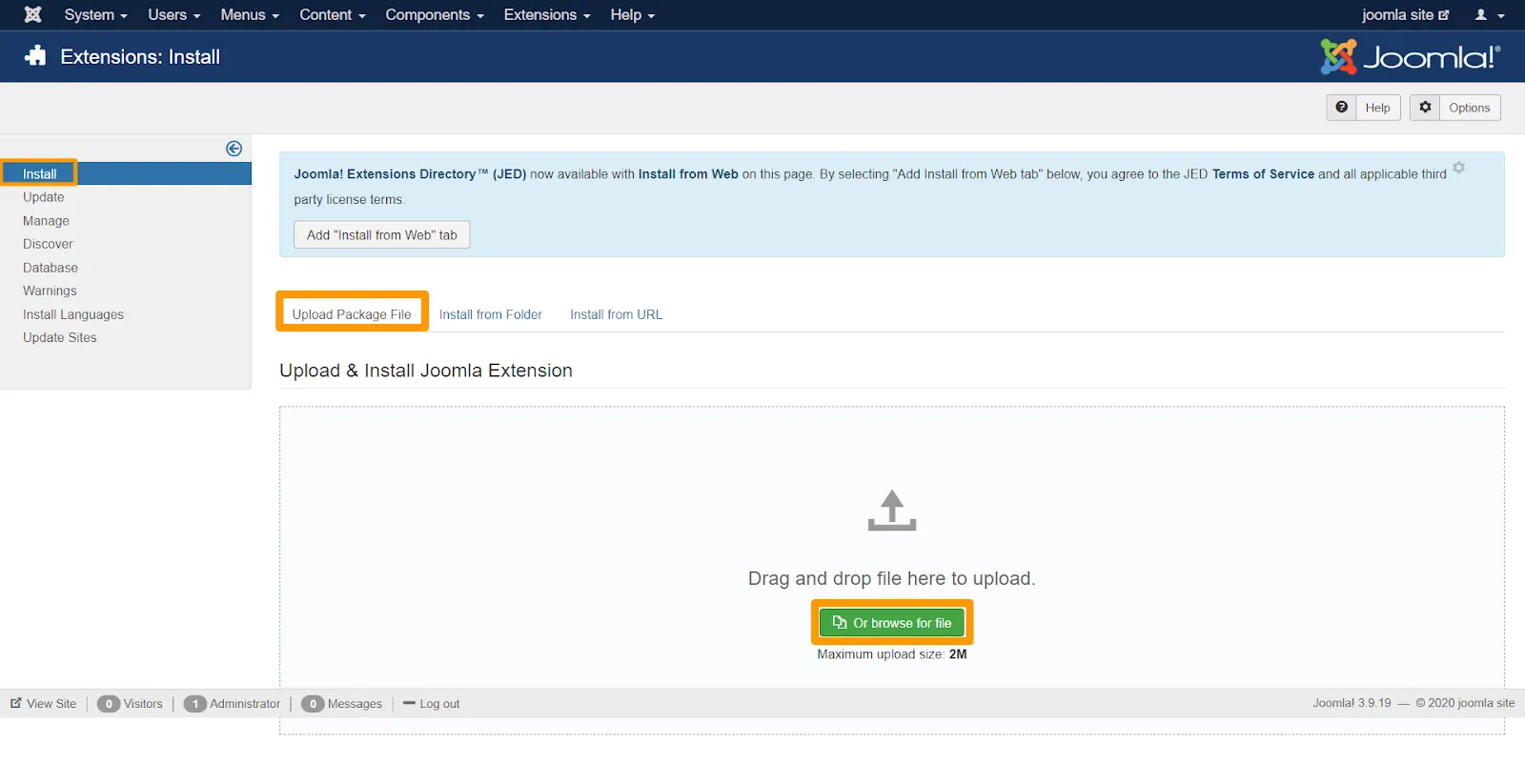This screenshot has width=1525, height=784.
Task: Visit the joomla site link
Action: (1405, 14)
